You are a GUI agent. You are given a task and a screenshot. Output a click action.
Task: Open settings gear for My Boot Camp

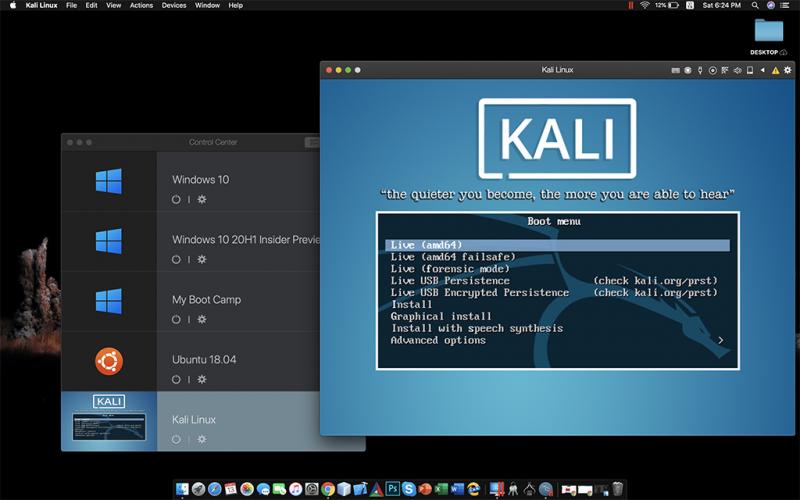pyautogui.click(x=202, y=319)
